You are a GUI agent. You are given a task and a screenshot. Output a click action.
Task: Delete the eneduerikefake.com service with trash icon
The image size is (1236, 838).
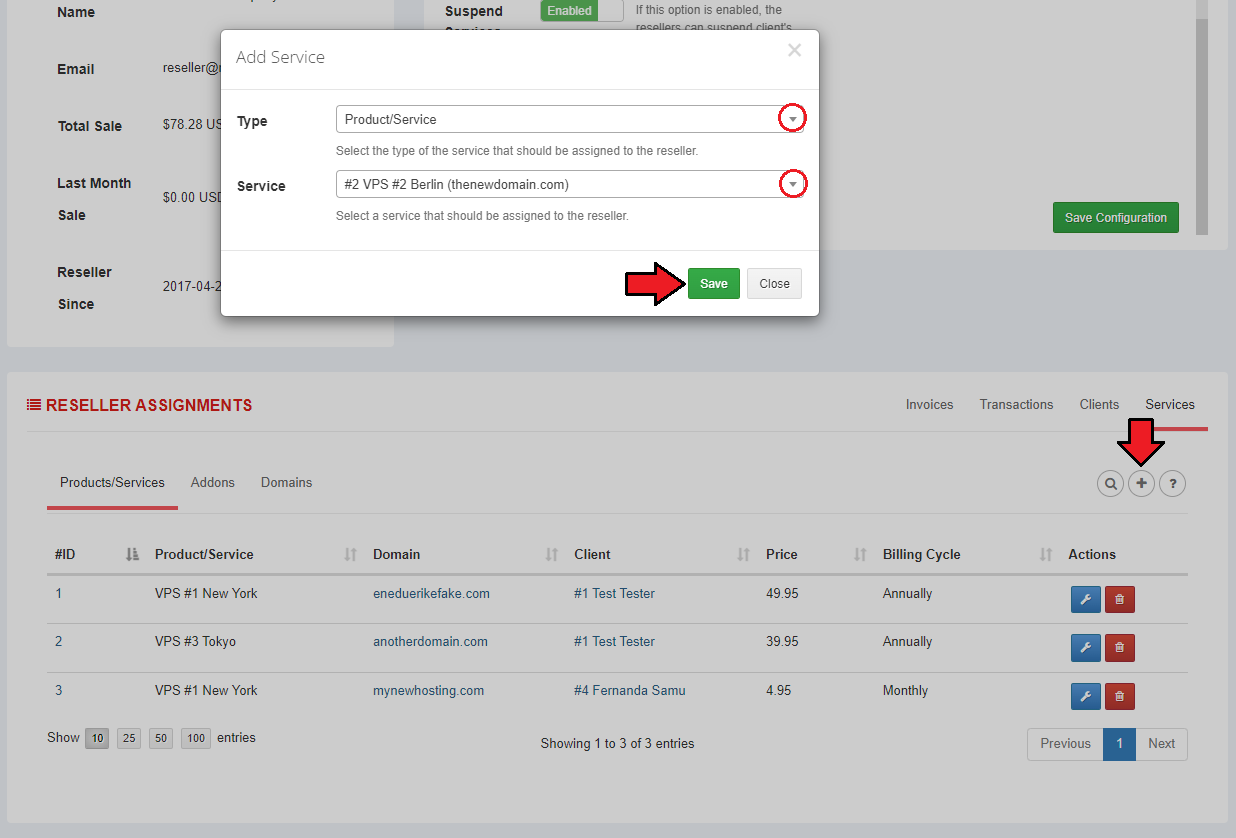click(1119, 599)
